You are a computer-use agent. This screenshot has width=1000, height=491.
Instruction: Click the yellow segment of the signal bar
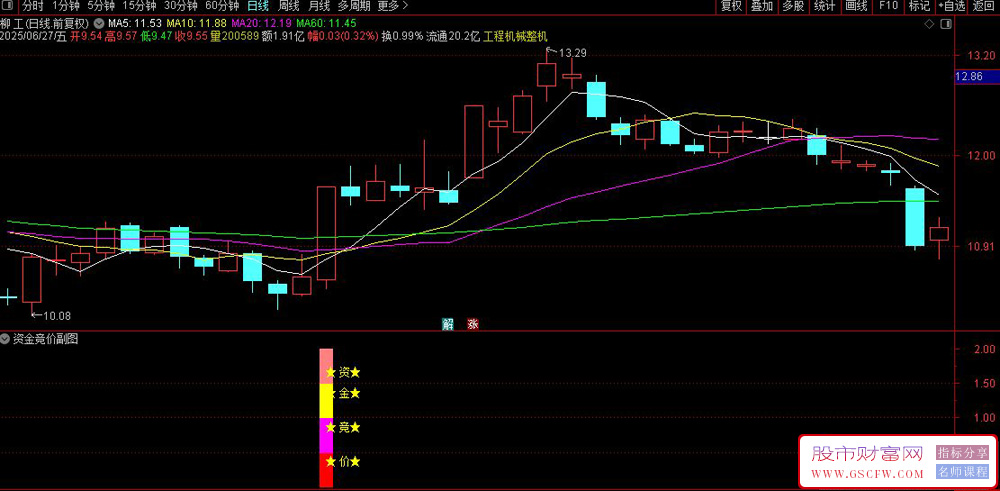coord(326,400)
